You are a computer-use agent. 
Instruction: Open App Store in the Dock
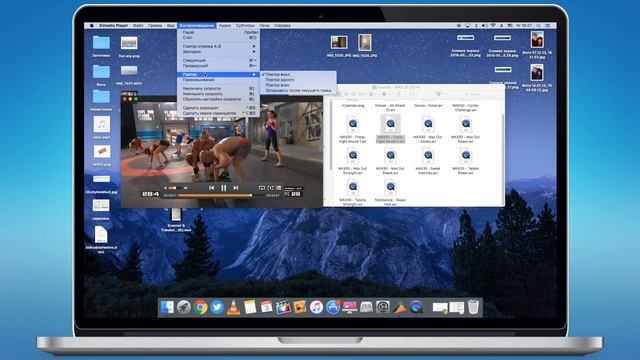(333, 307)
